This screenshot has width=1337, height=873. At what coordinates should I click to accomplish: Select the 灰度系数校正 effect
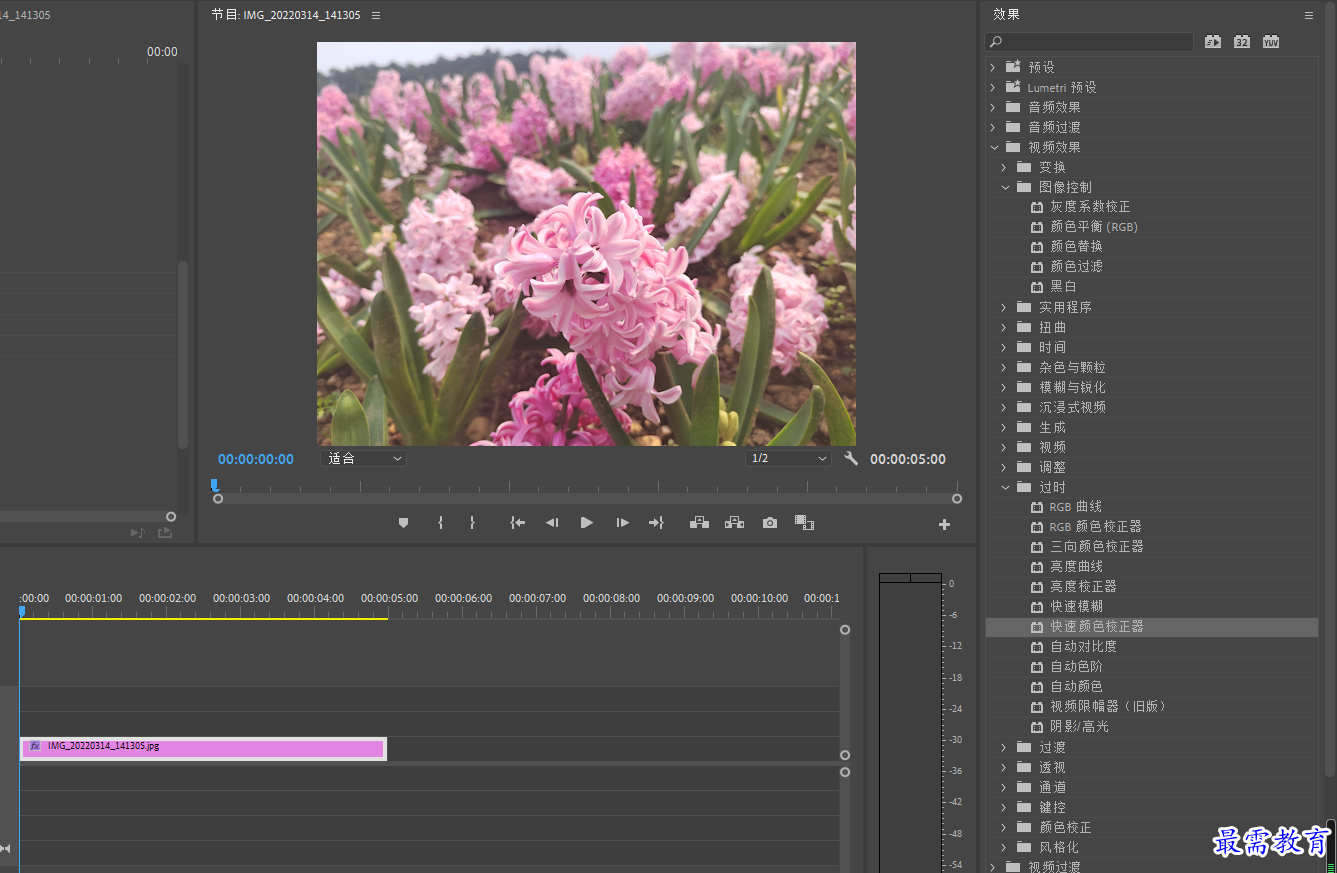pos(1090,207)
